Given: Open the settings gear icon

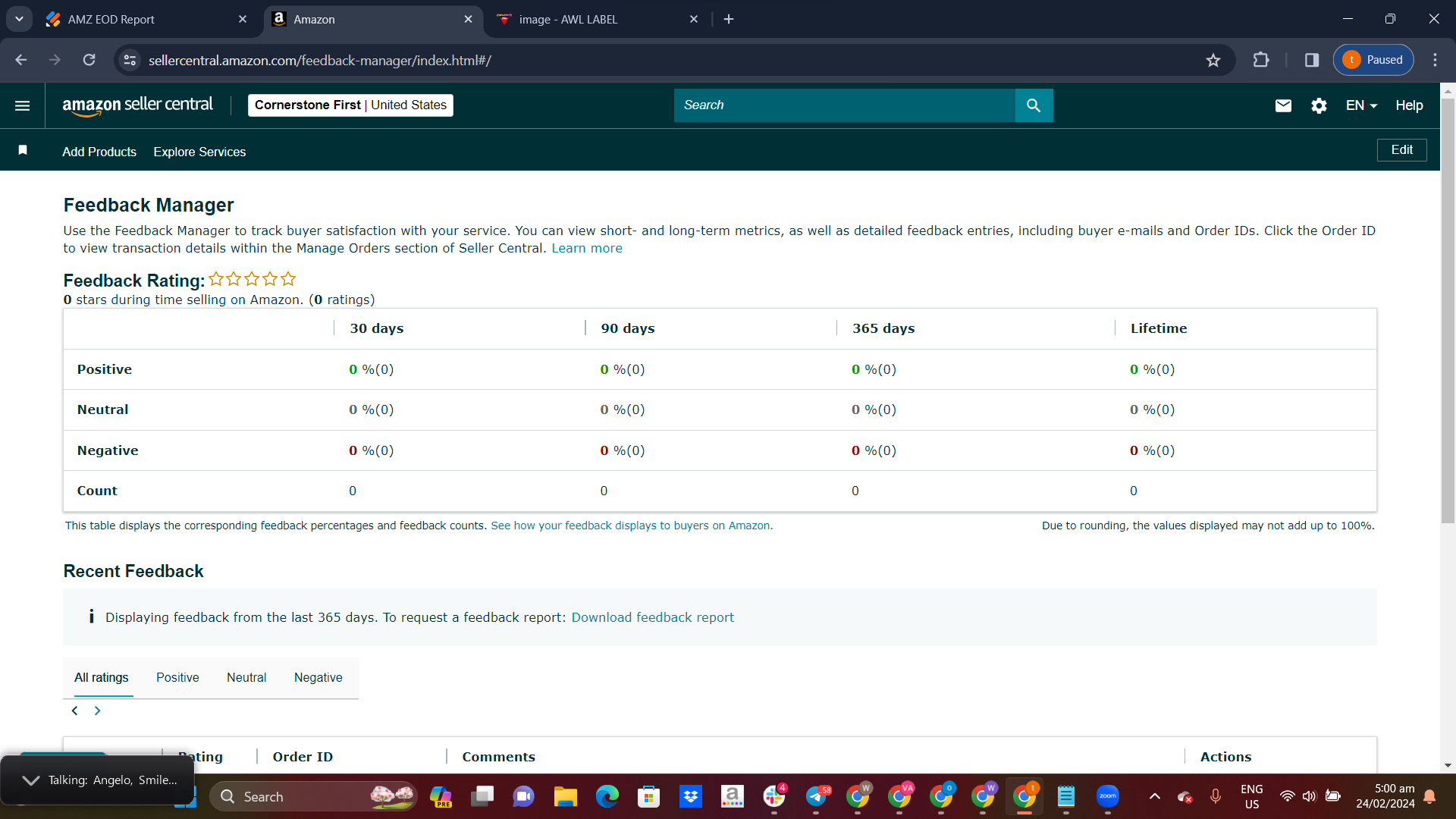Looking at the screenshot, I should 1319,105.
